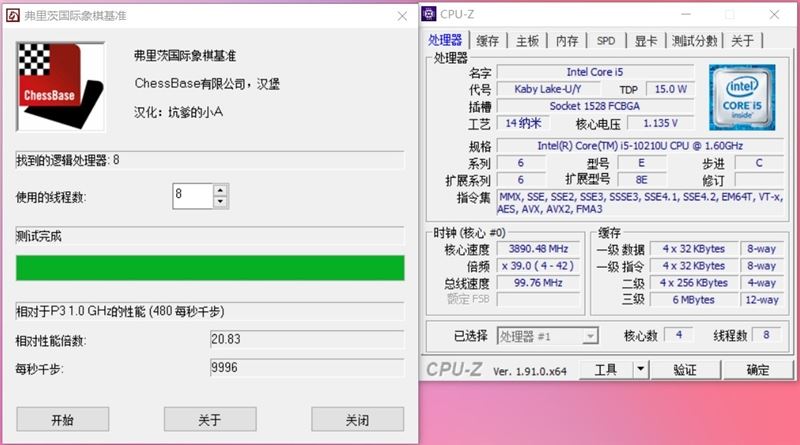Image resolution: width=800 pixels, height=445 pixels.
Task: Click the technology value 14 纳米
Action: coord(523,123)
